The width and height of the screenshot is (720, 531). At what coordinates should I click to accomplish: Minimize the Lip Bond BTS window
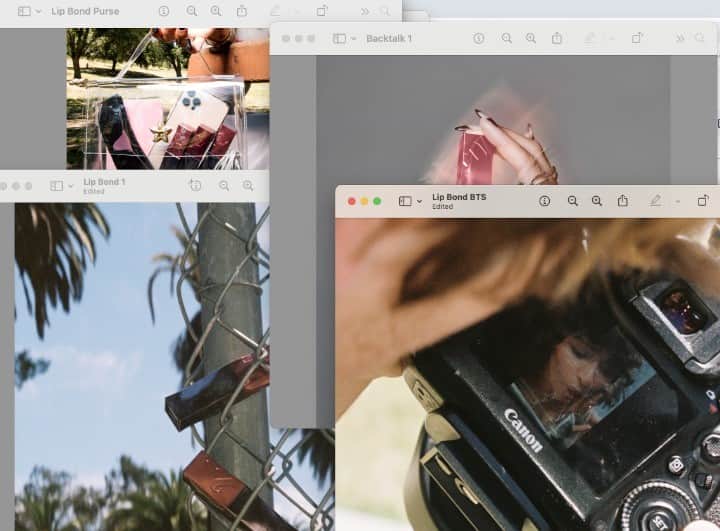click(365, 201)
